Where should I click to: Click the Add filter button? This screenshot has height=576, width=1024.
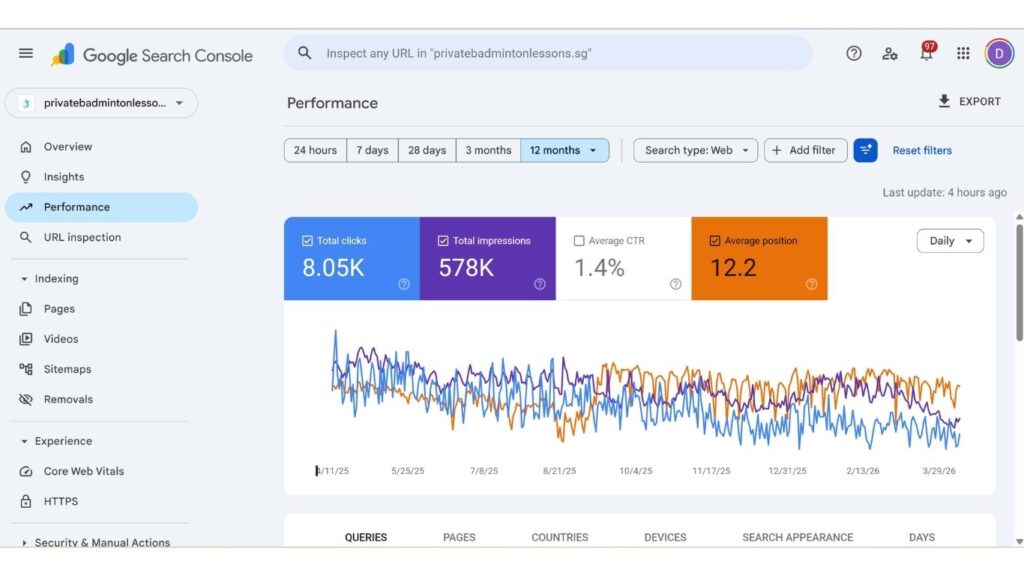805,150
